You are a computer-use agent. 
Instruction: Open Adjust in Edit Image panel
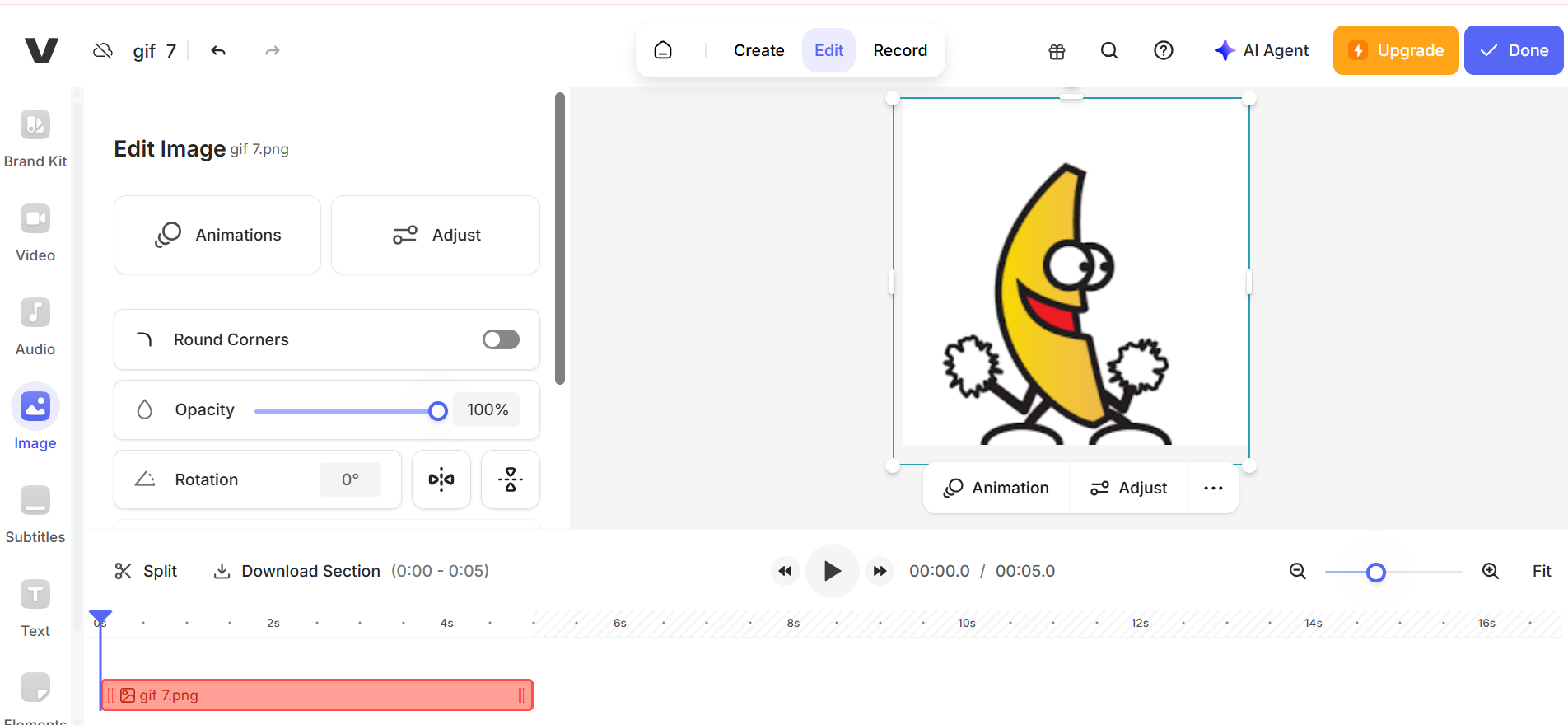(436, 235)
